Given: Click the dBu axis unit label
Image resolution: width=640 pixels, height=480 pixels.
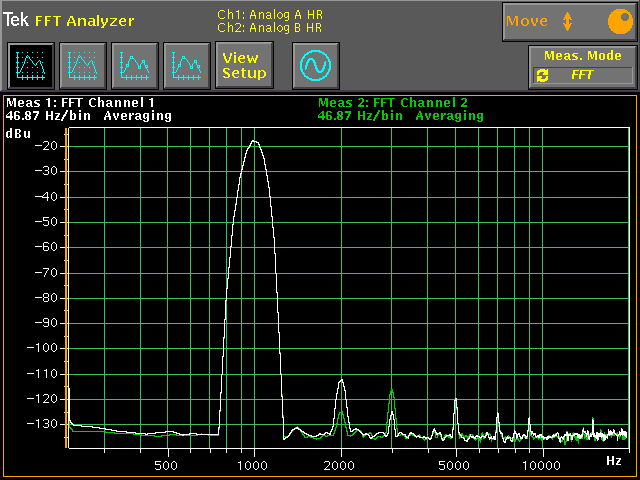Looking at the screenshot, I should pyautogui.click(x=20, y=133).
